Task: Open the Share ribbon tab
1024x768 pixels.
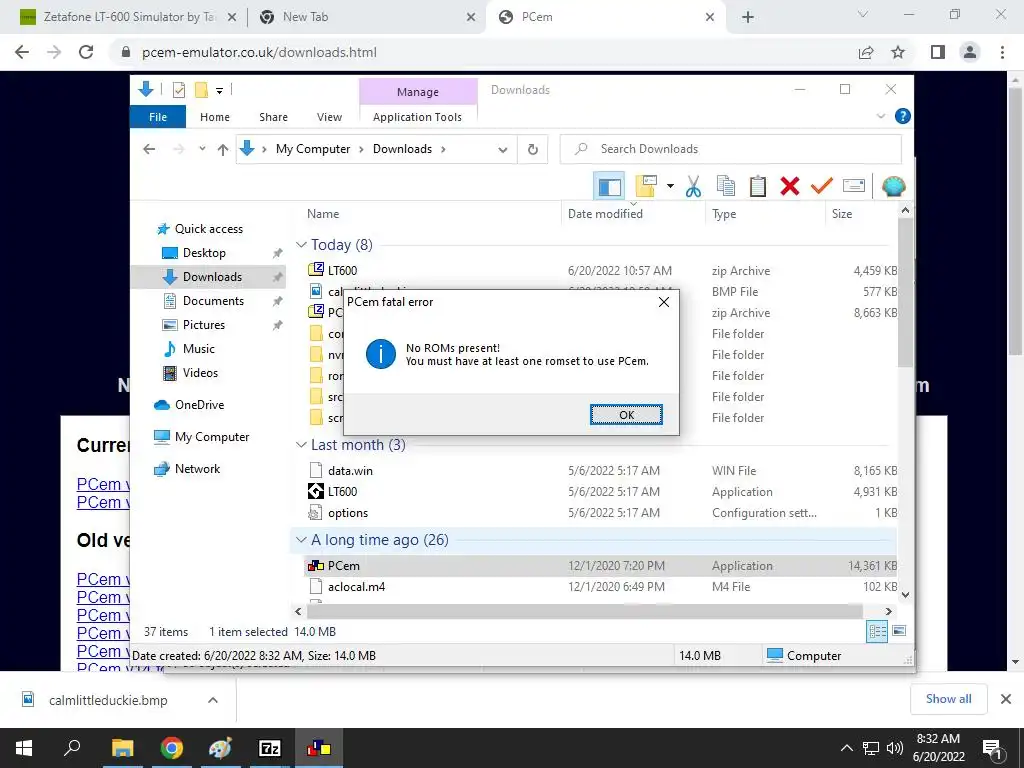Action: [x=273, y=117]
